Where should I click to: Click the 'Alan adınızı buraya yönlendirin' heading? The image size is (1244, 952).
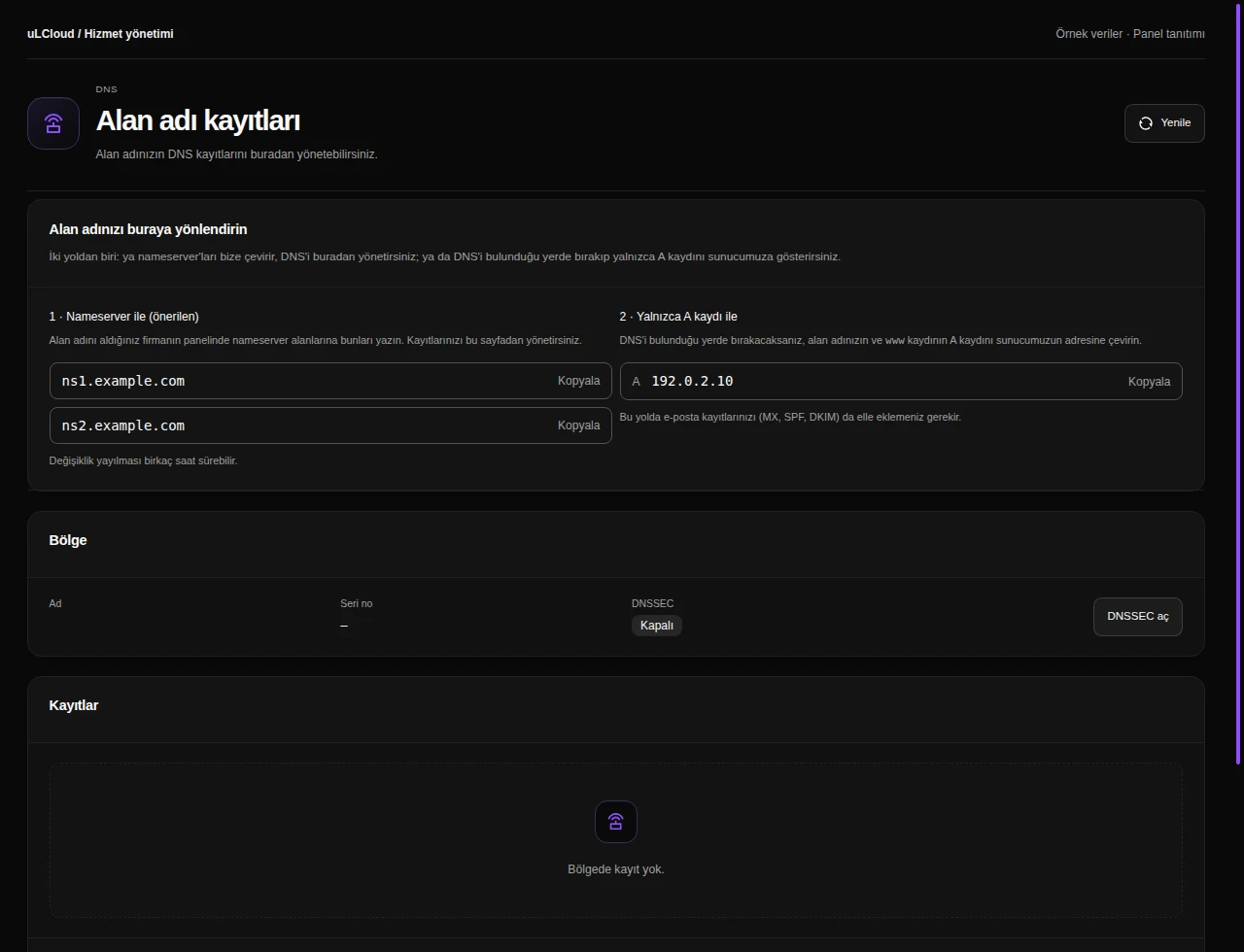148,229
